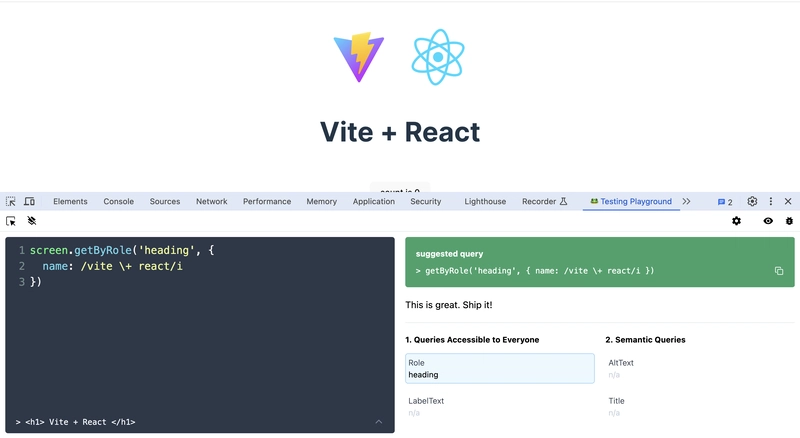Switch to the Security tab
Image resolution: width=800 pixels, height=438 pixels.
(426, 202)
